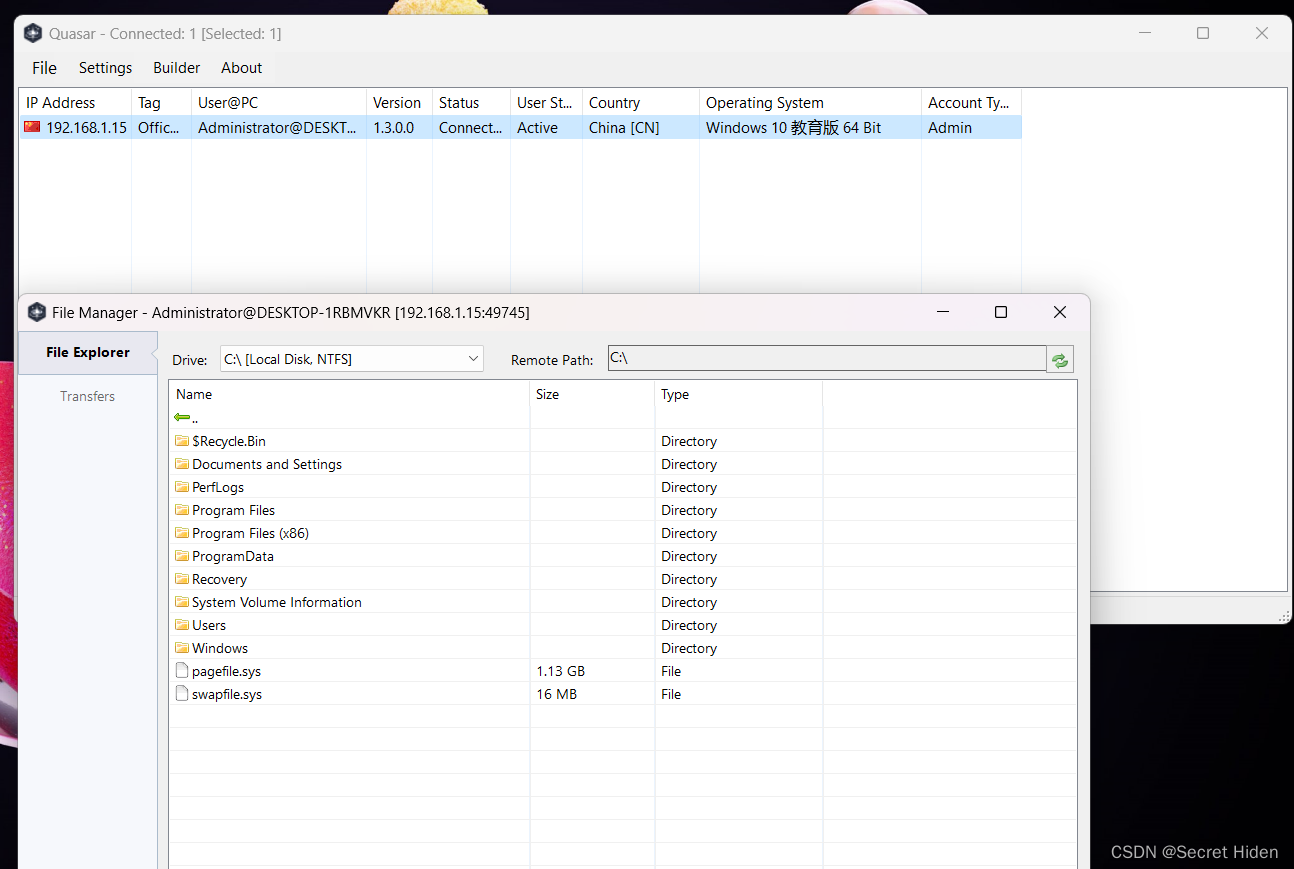Select the System Volume Information folder name
The height and width of the screenshot is (869, 1294).
(277, 602)
